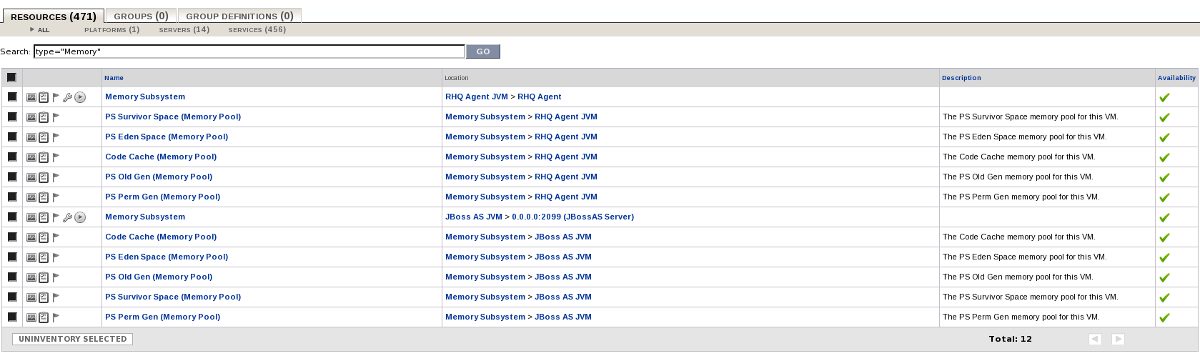Go to next page arrow
Screen dimensions: 1200x361
pyautogui.click(x=1118, y=339)
